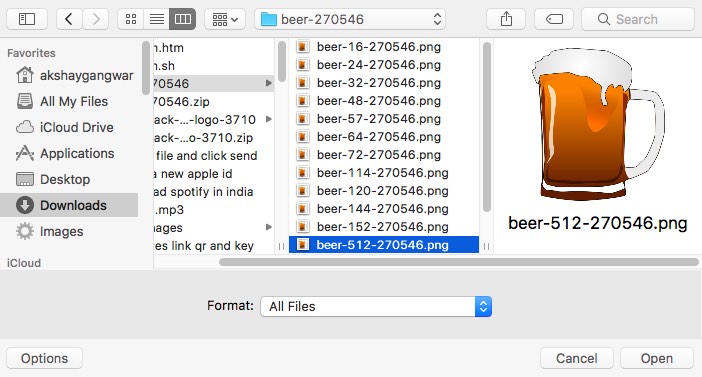This screenshot has height=377, width=702.
Task: Click the file list vertical scrollbar
Action: [x=487, y=127]
